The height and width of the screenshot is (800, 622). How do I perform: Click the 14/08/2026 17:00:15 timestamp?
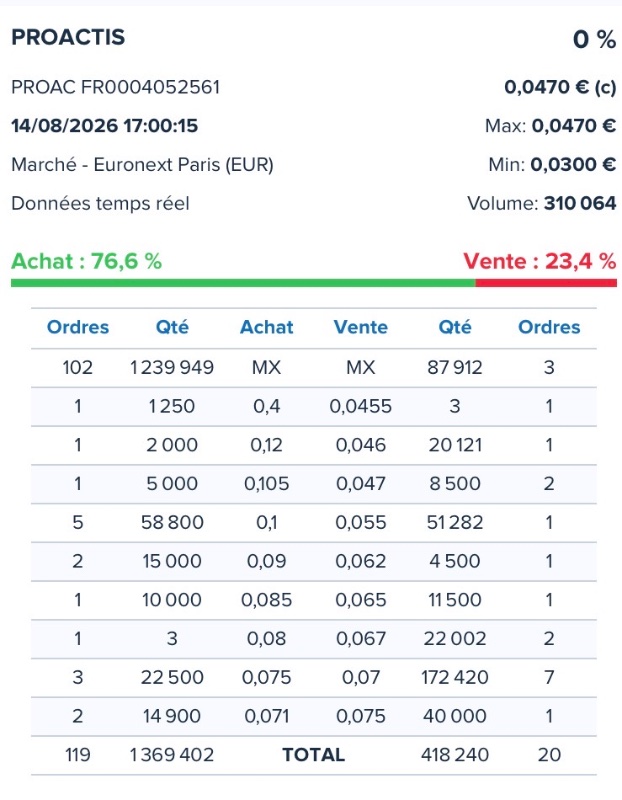[105, 126]
